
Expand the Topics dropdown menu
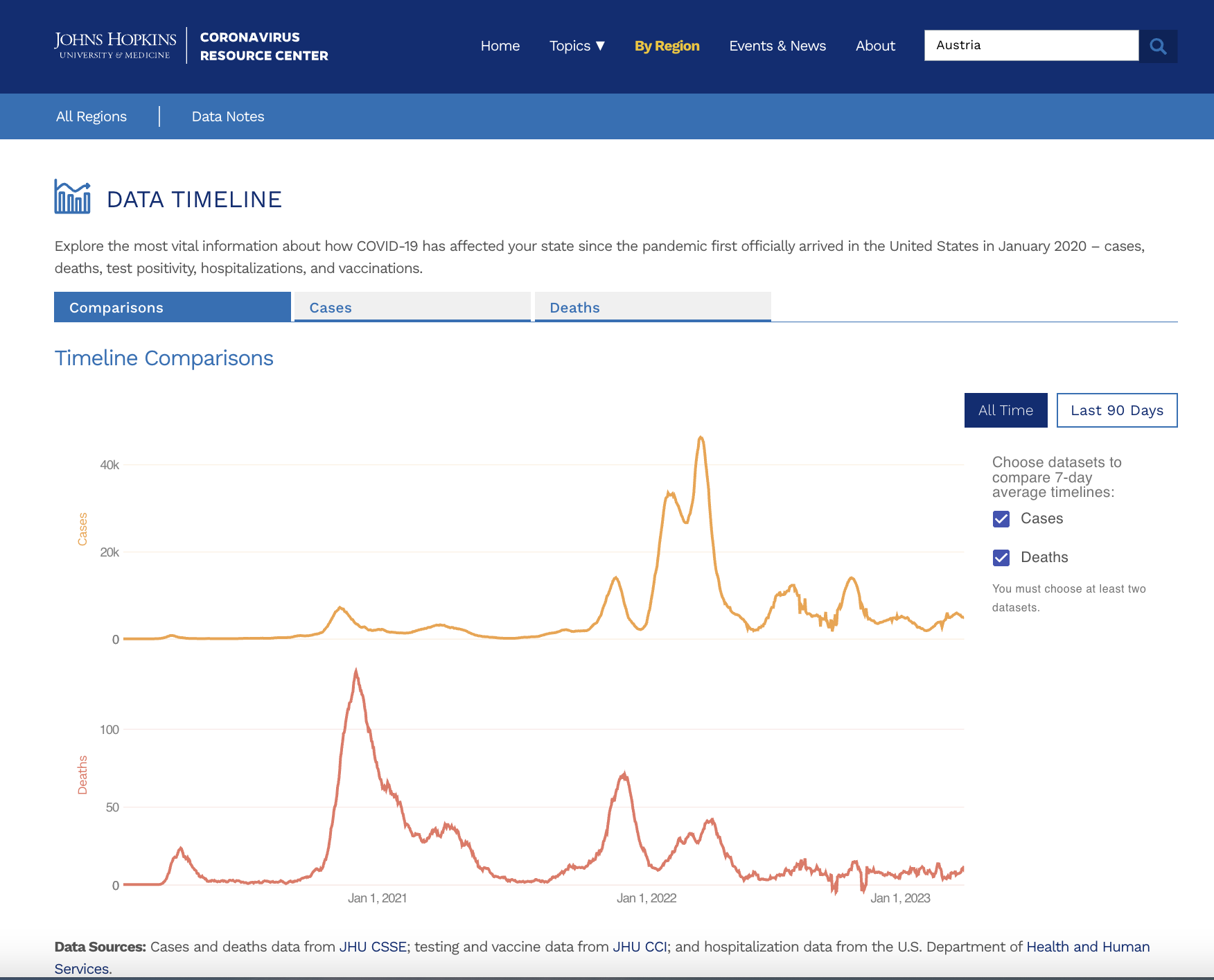577,46
